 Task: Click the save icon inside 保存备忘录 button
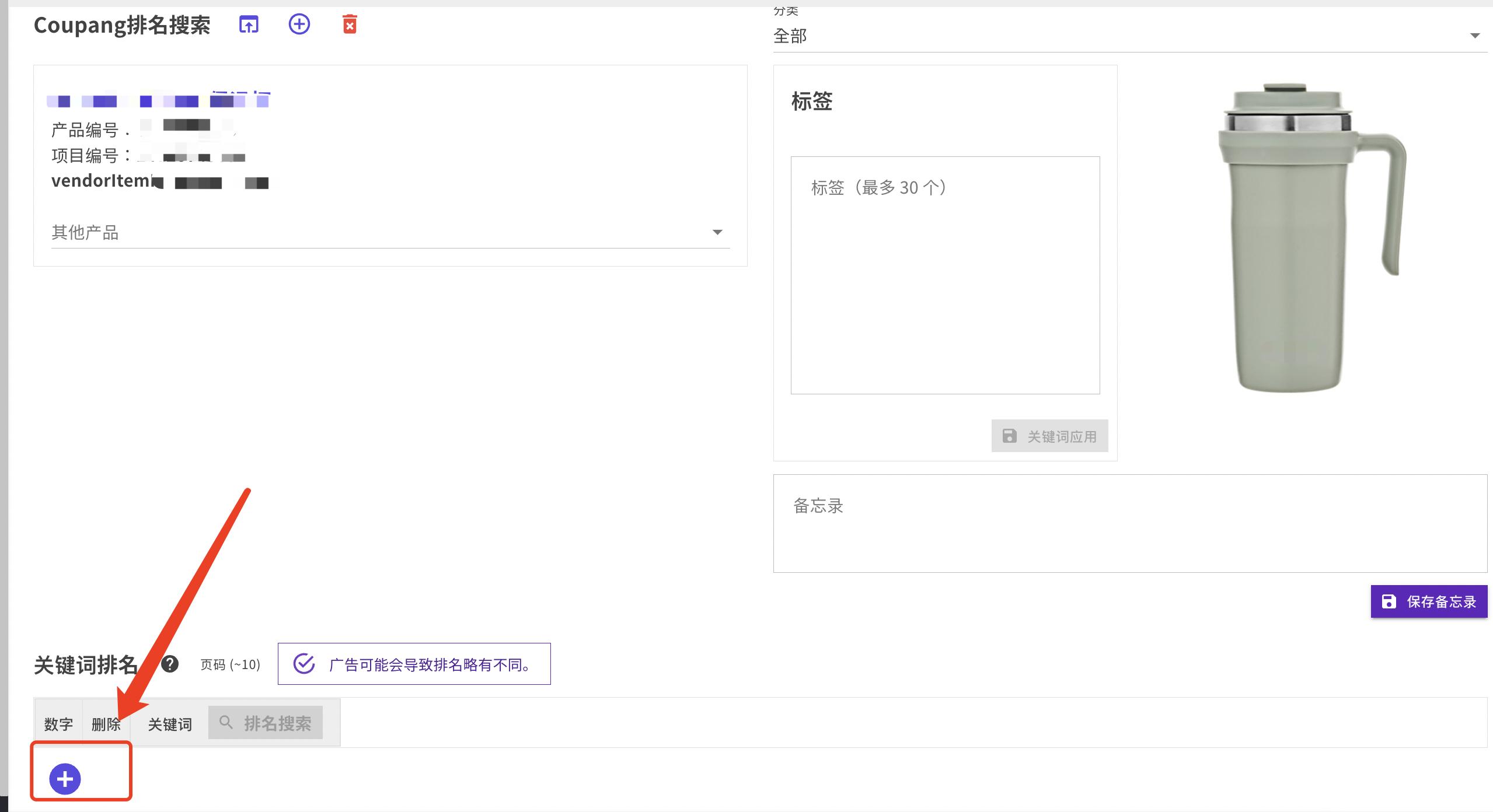[1388, 601]
